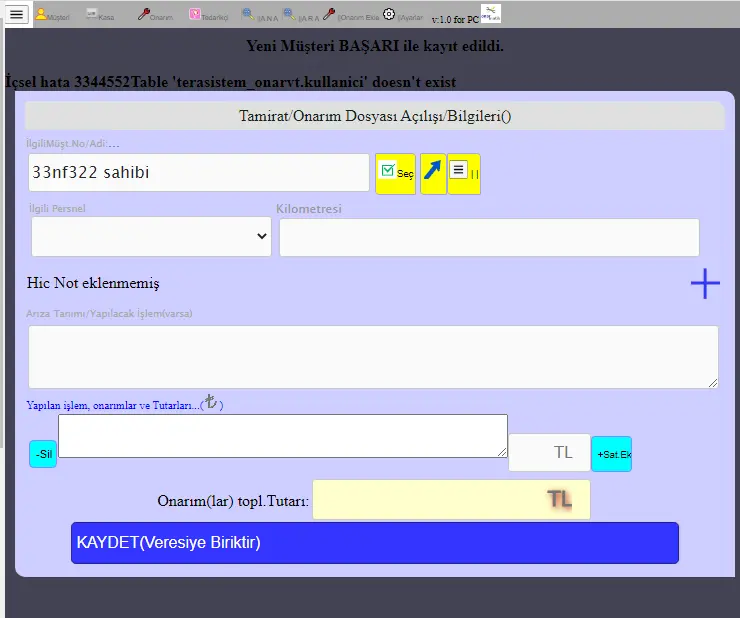Image resolution: width=740 pixels, height=618 pixels.
Task: Click the yellow list icon button
Action: click(x=463, y=173)
